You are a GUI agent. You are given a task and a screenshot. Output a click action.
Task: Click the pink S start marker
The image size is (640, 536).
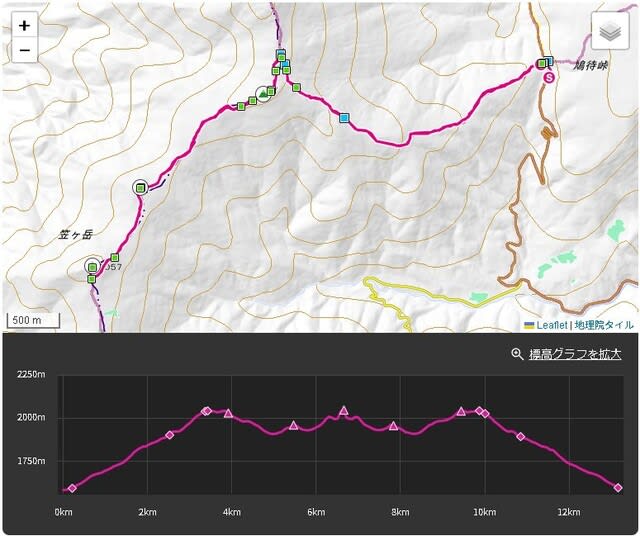(x=548, y=79)
